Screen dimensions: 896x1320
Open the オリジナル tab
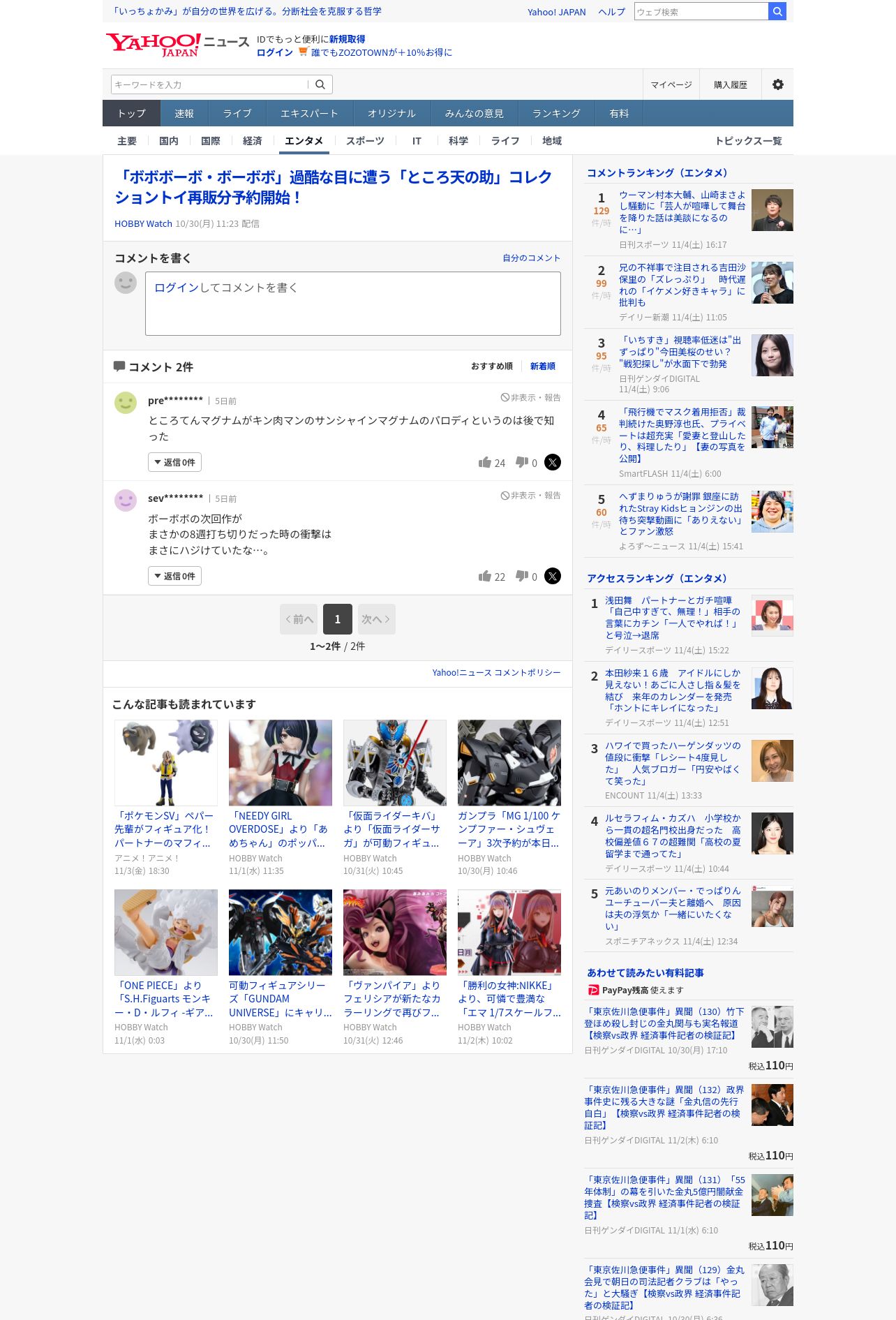point(391,113)
